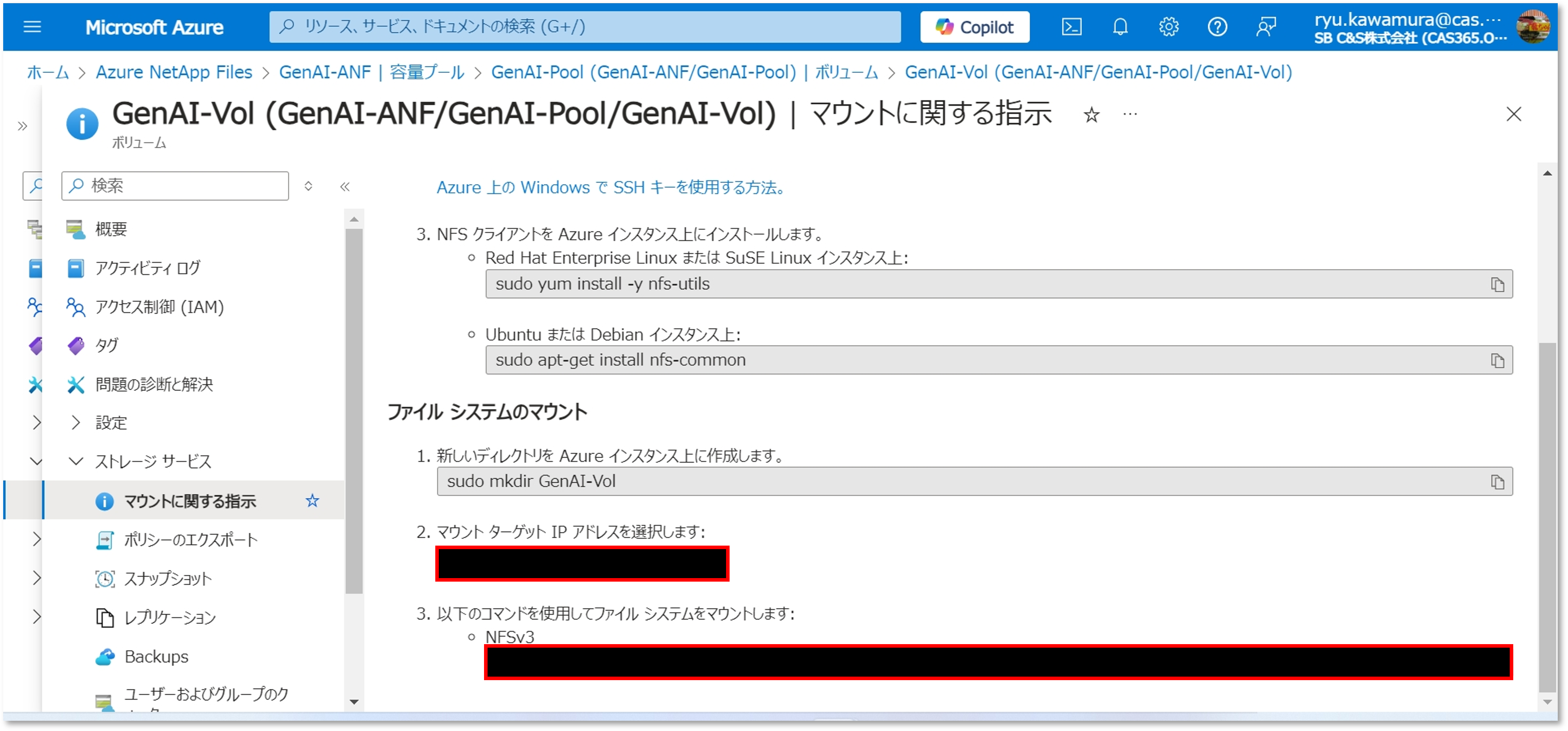Expand the collapsed outer left pane

point(23,126)
